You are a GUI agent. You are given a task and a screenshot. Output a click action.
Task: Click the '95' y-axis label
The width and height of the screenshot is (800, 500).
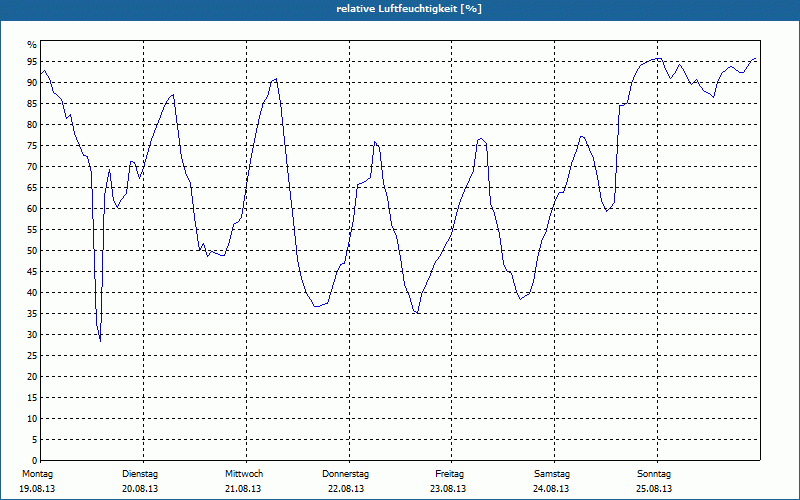point(32,62)
